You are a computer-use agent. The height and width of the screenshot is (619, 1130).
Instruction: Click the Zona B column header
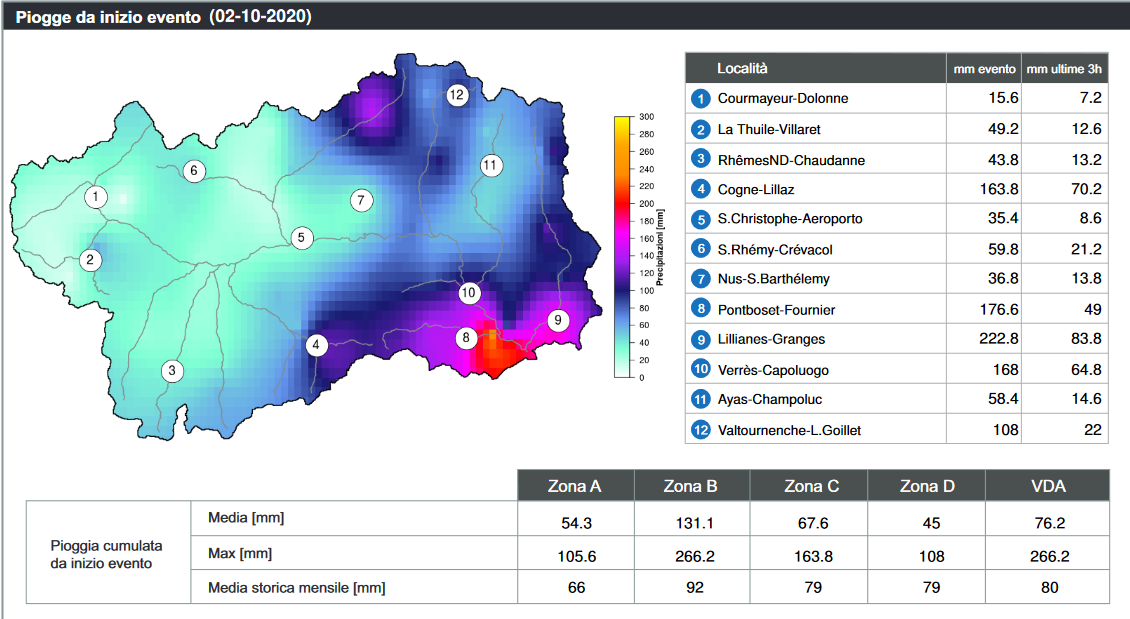click(x=690, y=487)
